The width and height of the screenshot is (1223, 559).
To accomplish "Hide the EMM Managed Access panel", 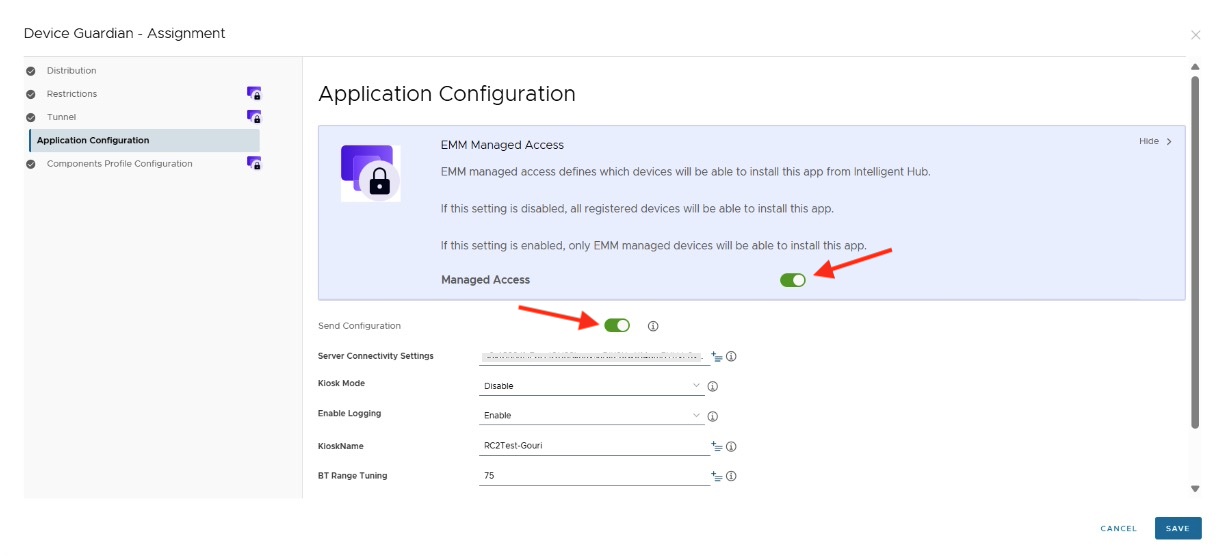I will 1155,141.
